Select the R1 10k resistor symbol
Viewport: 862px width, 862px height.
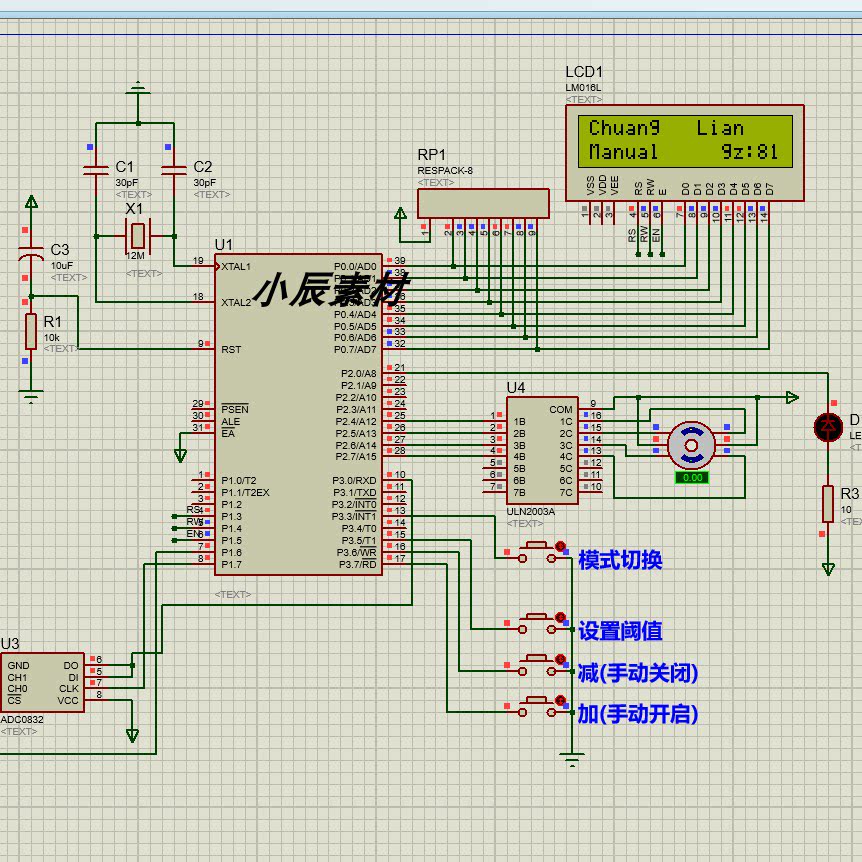click(31, 331)
